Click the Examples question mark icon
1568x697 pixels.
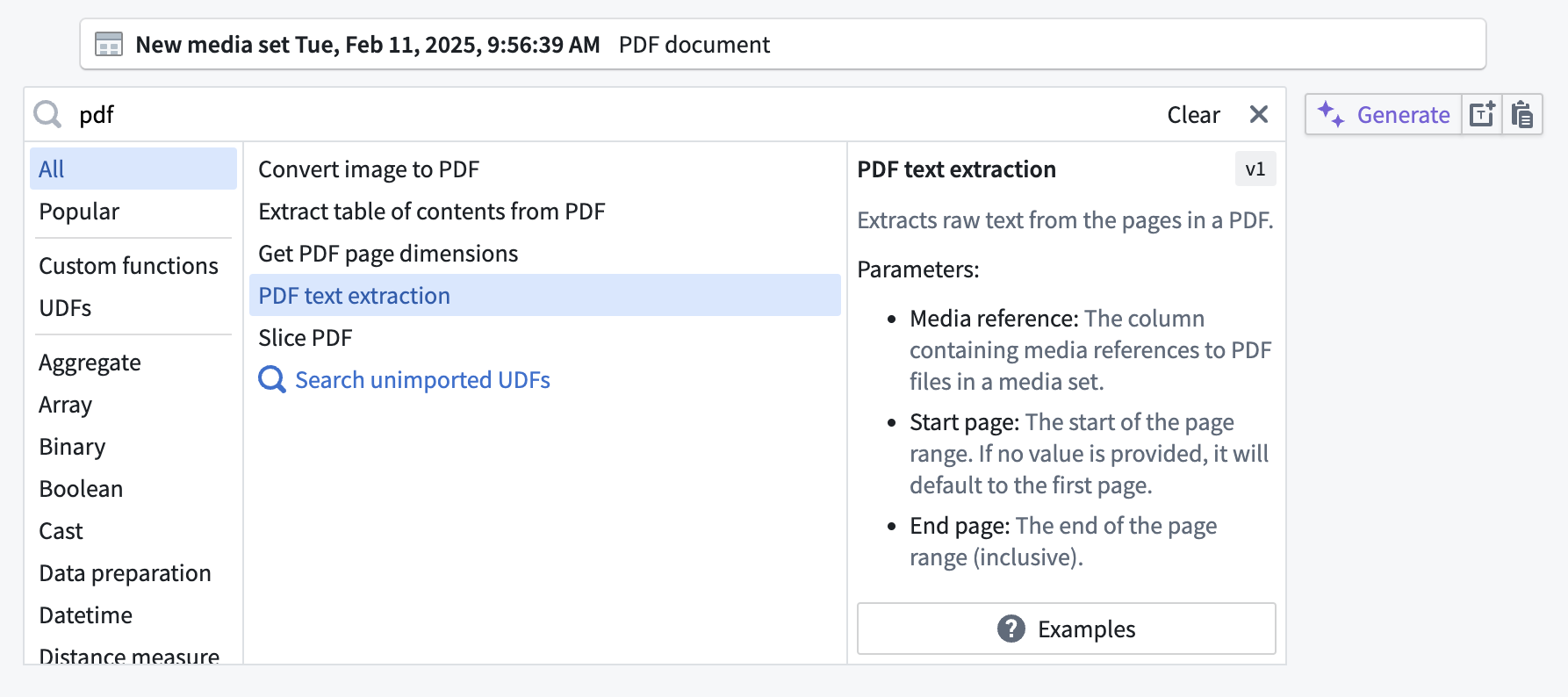(1011, 629)
